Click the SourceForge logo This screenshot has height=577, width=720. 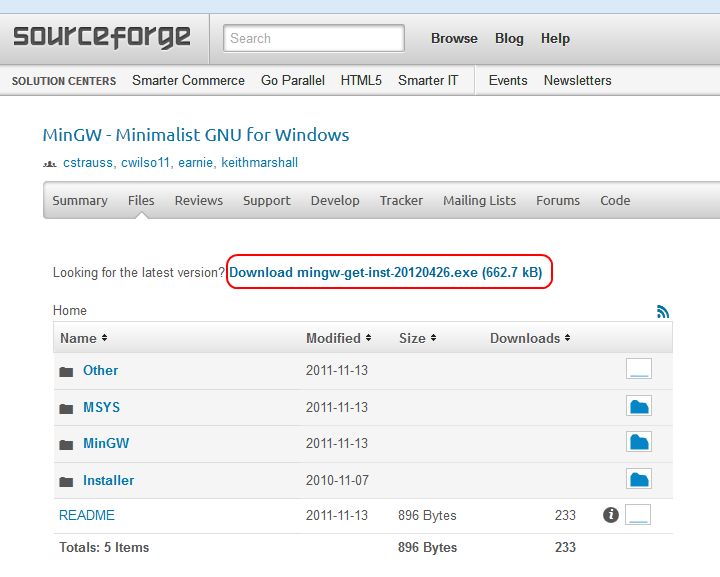pos(101,38)
